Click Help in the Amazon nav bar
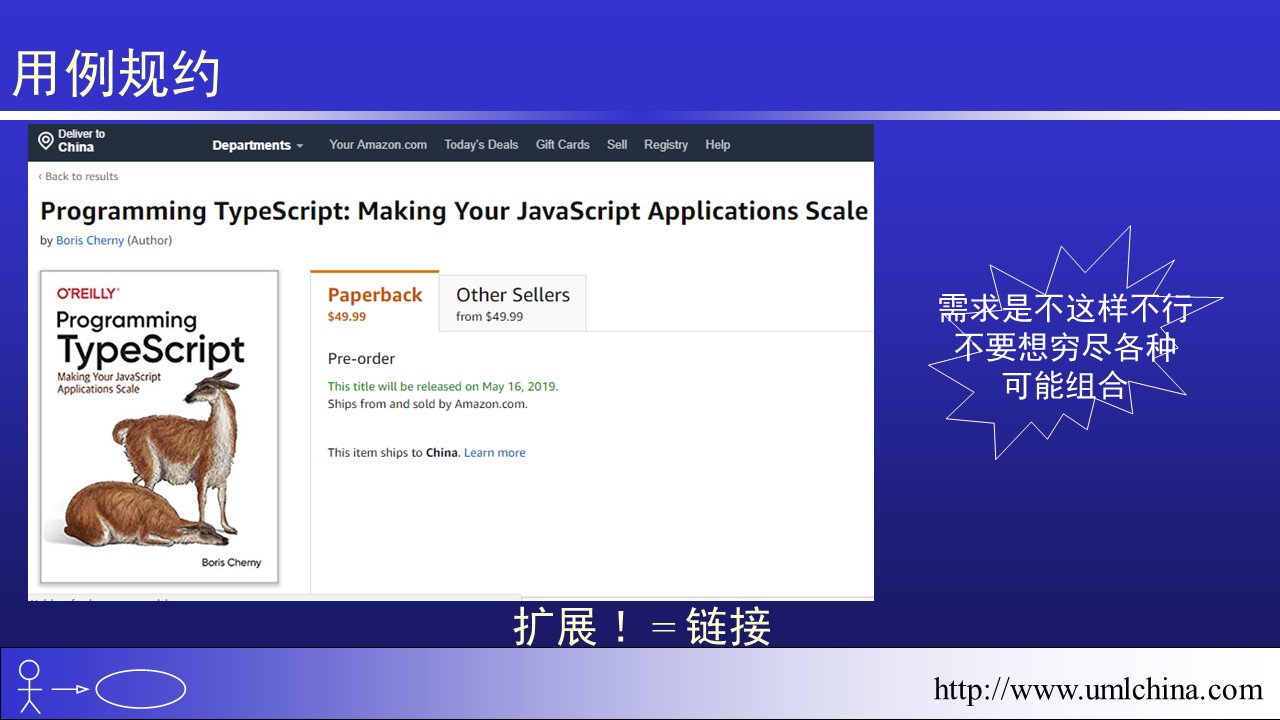1280x720 pixels. (x=717, y=145)
